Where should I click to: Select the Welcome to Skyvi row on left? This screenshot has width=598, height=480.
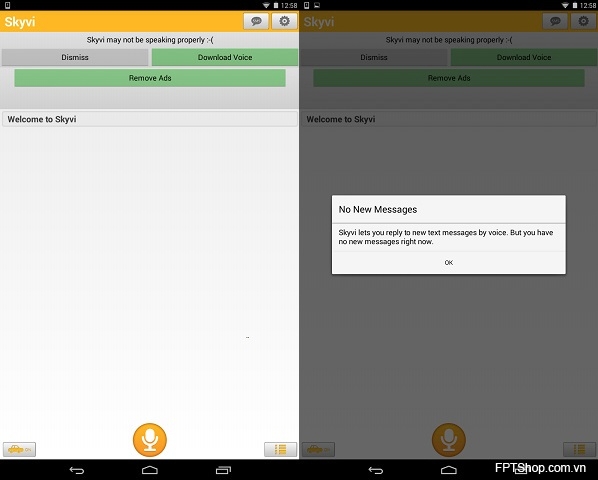click(x=150, y=119)
